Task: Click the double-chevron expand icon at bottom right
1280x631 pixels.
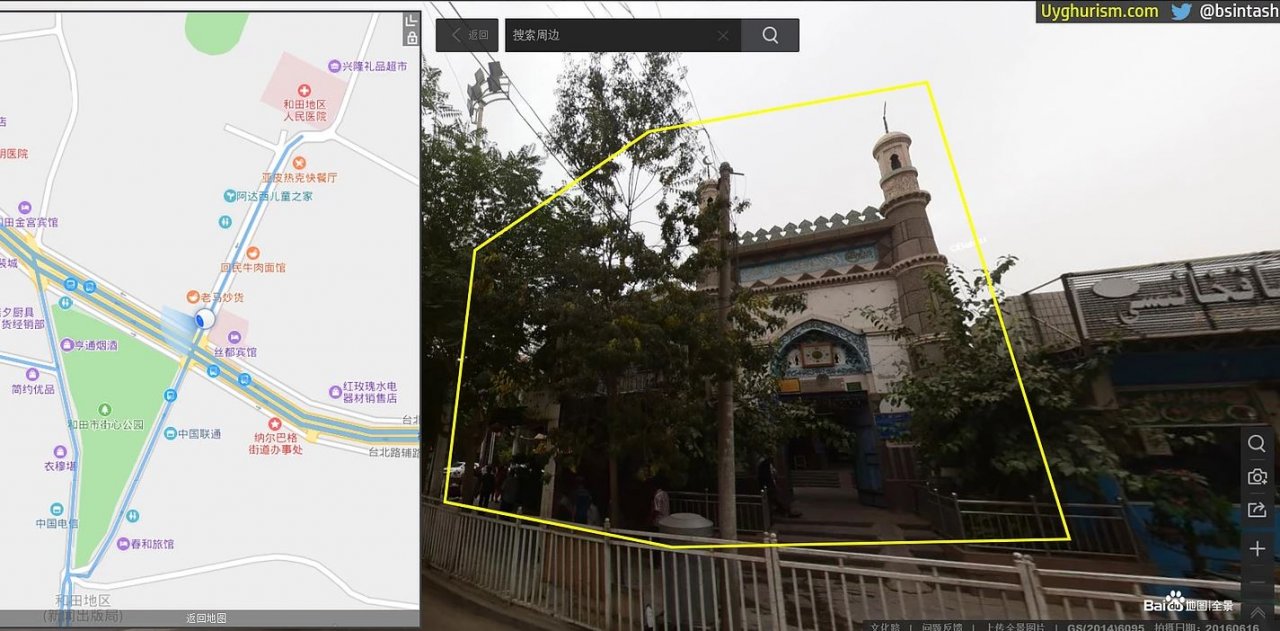Action: pyautogui.click(x=1257, y=612)
